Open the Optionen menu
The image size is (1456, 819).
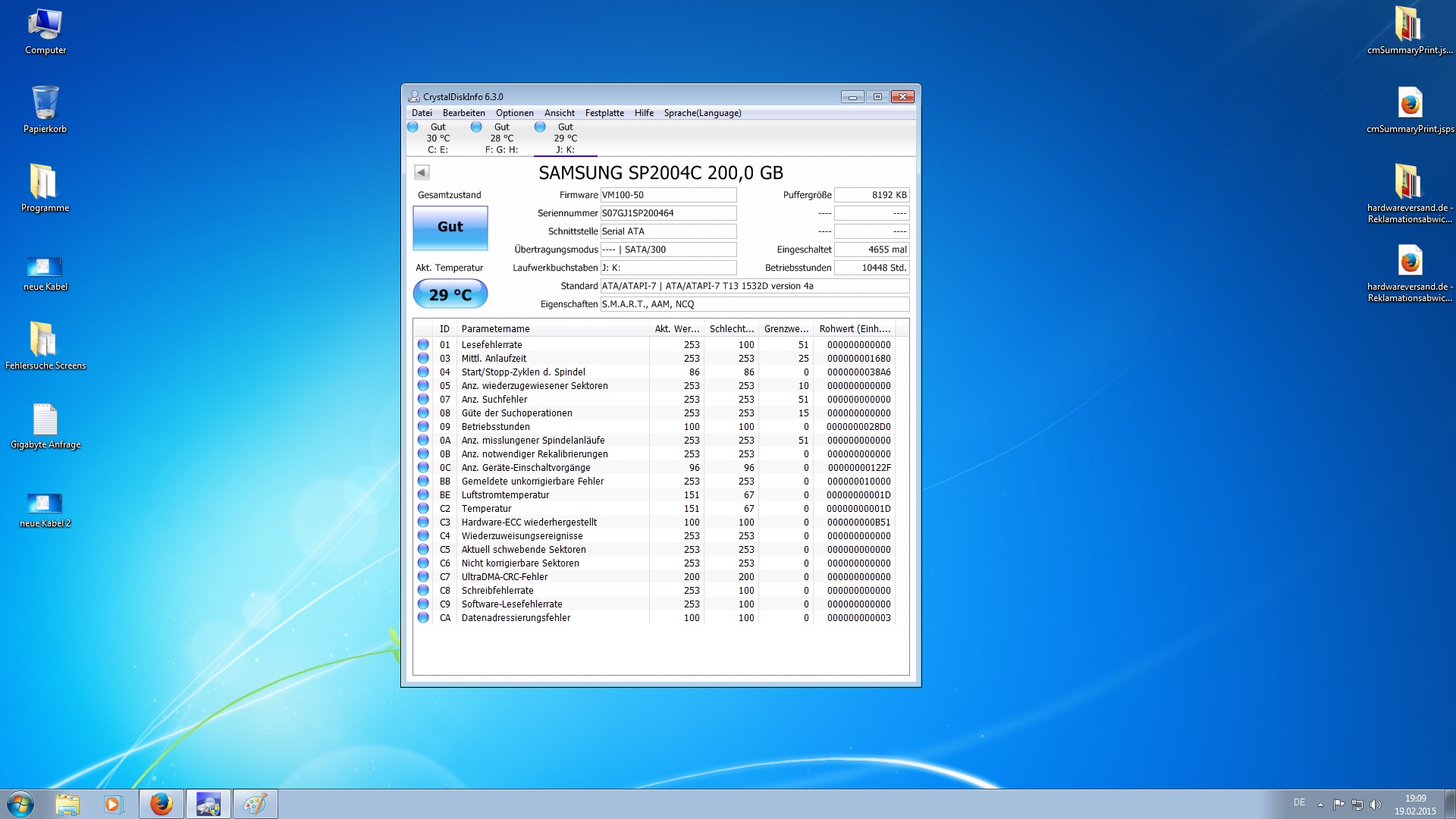click(x=514, y=113)
